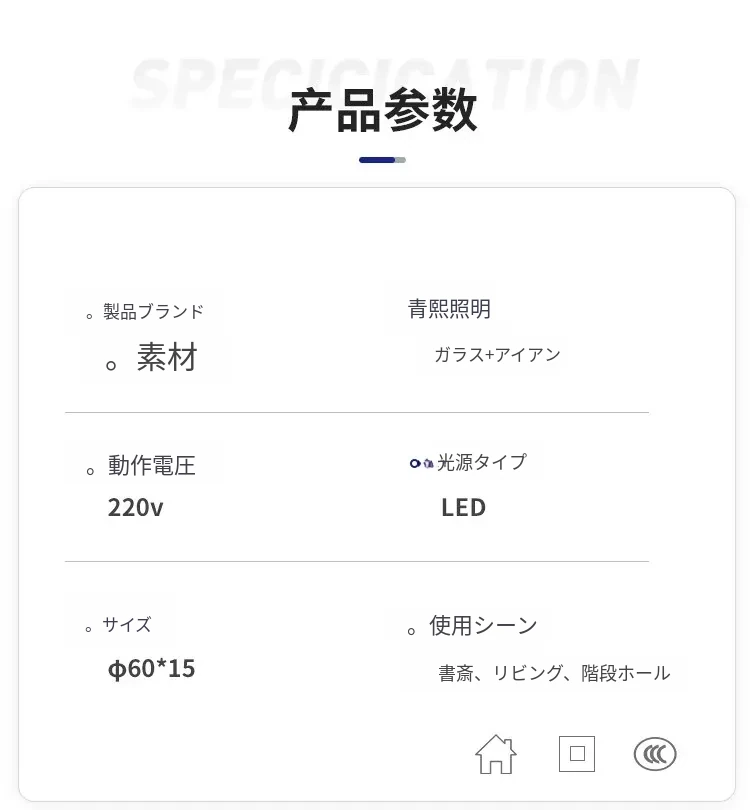Viewport: 750px width, 810px height.
Task: Click the CCC certification mark icon
Action: click(655, 754)
